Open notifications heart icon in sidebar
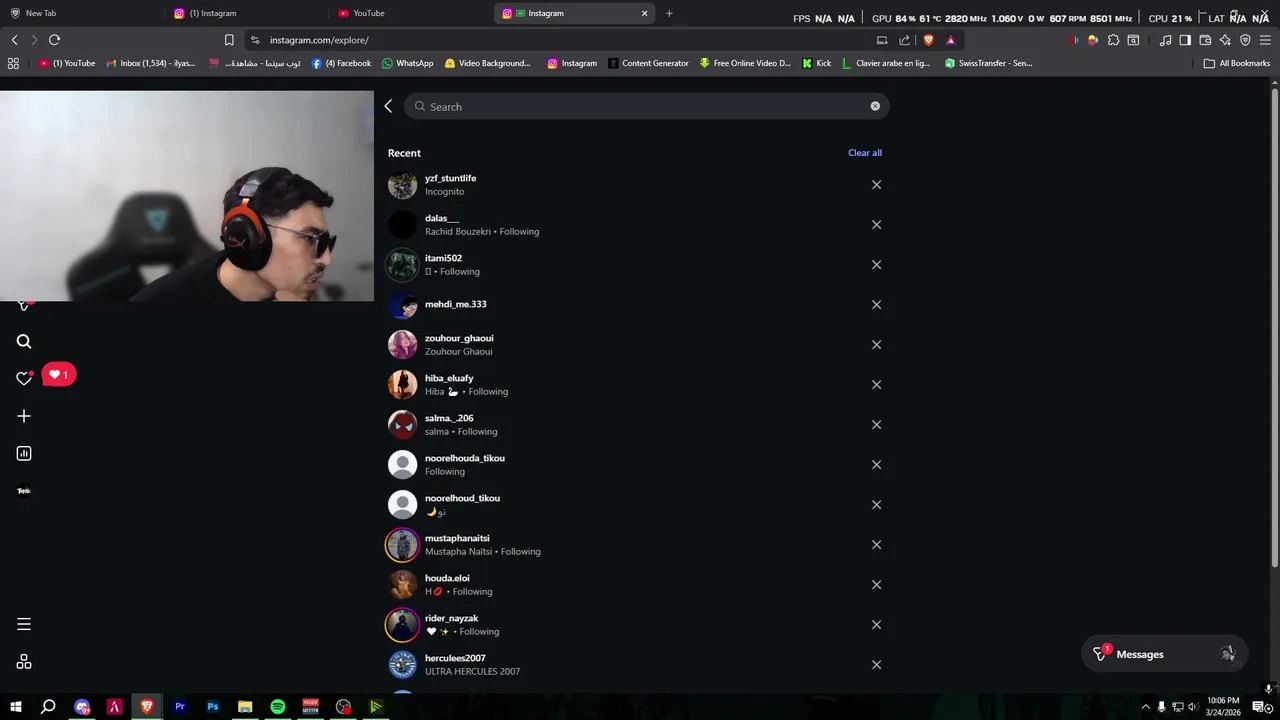 click(x=24, y=378)
